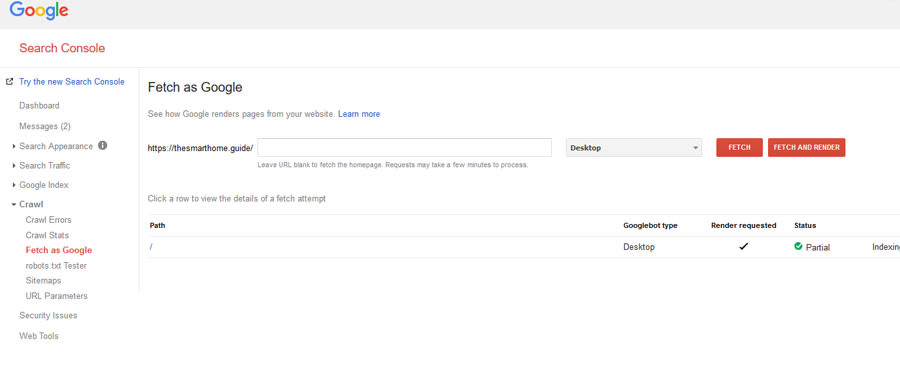Expand the Google Index section arrow
Image resolution: width=900 pixels, height=373 pixels.
pos(14,185)
